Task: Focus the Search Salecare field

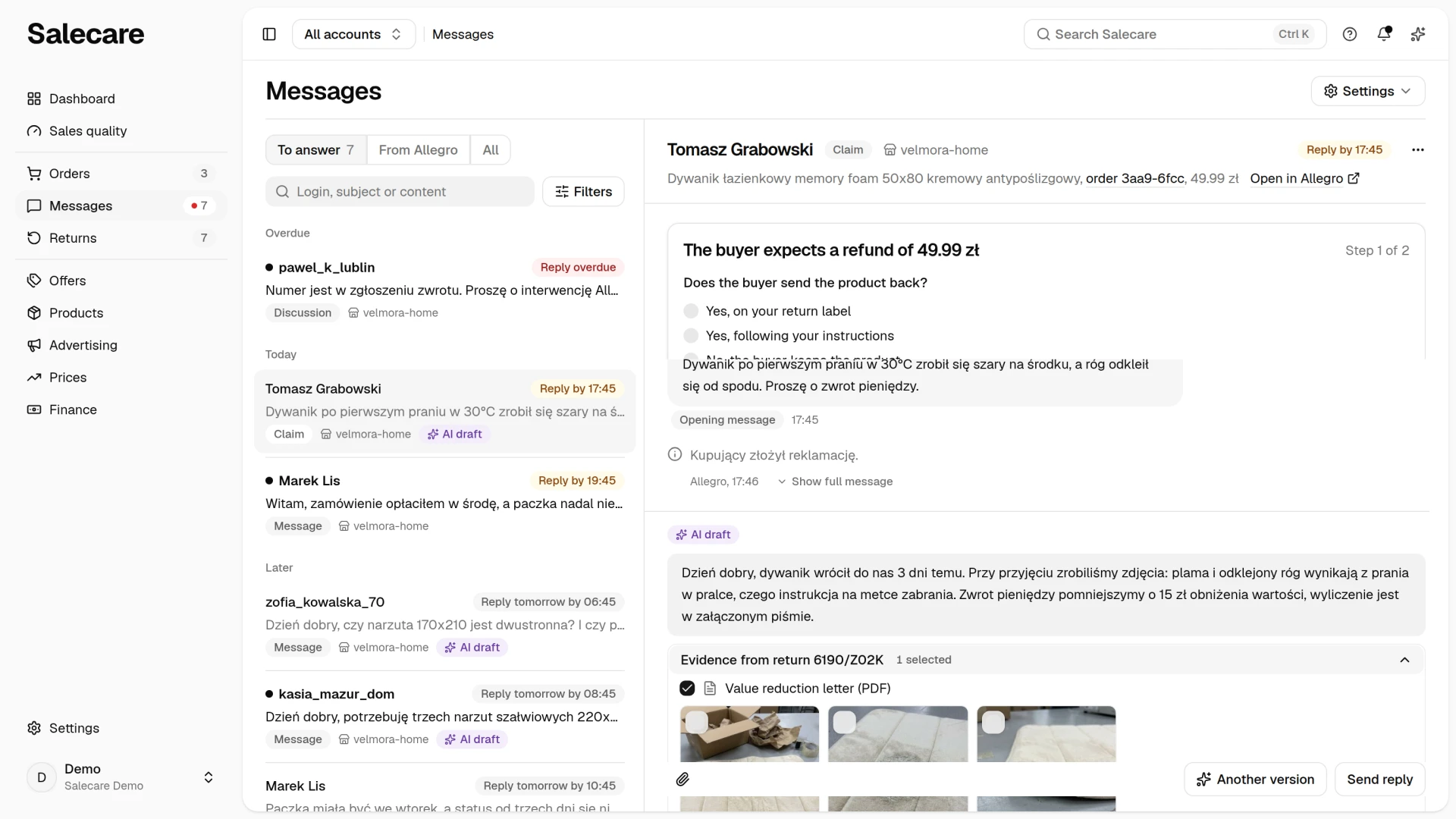Action: [x=1175, y=34]
